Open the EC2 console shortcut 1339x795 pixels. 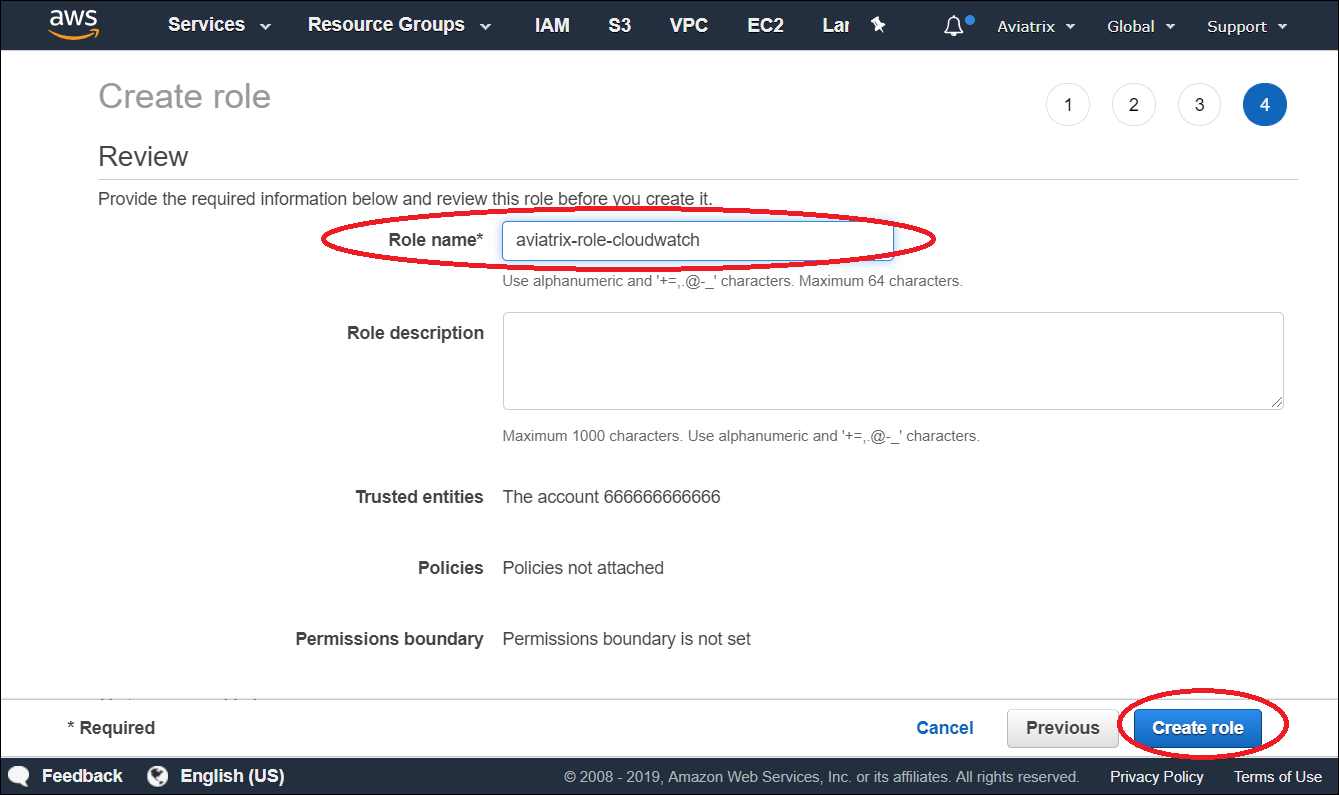point(765,25)
